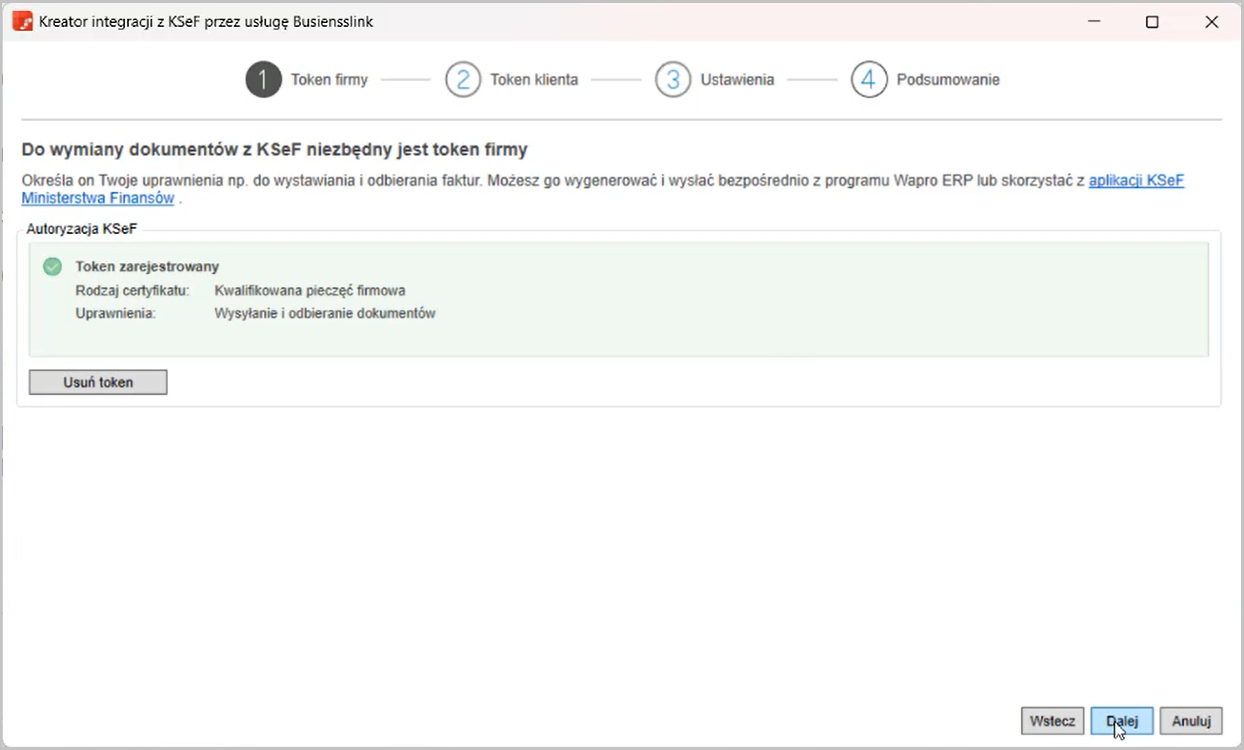Click the green checkmark status icon
Viewport: 1244px width, 750px height.
click(52, 267)
